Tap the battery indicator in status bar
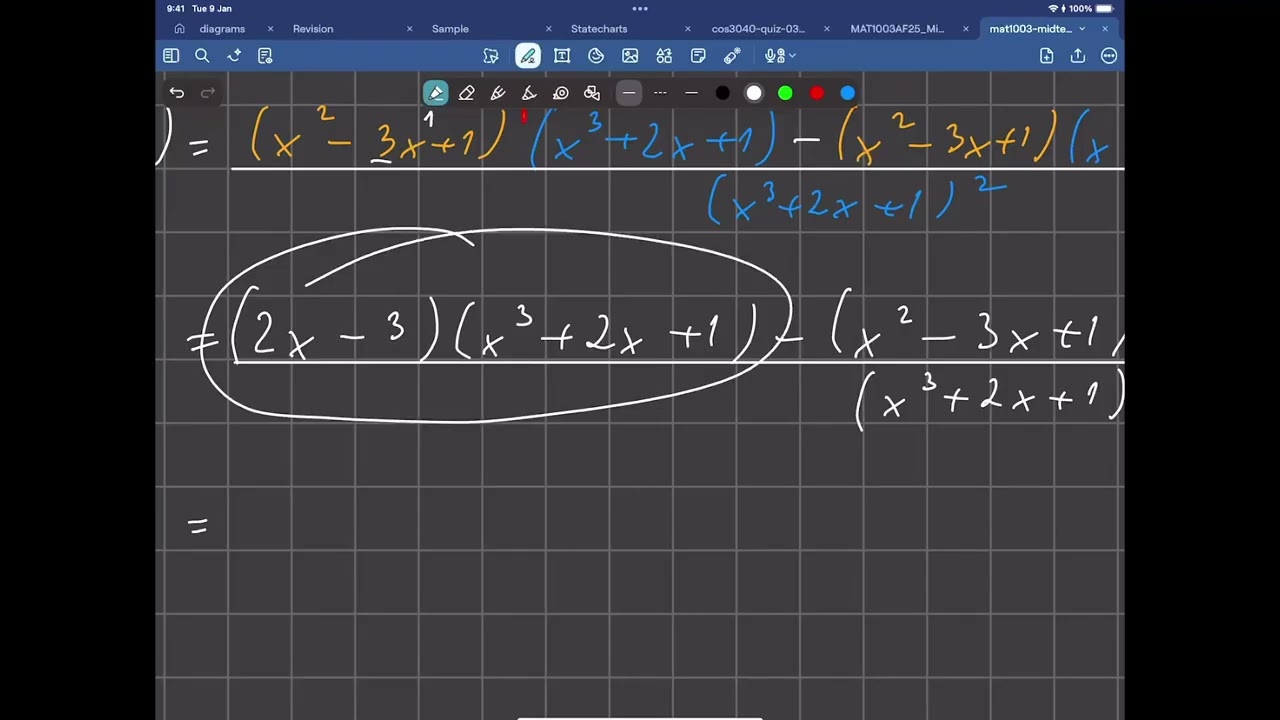Image resolution: width=1280 pixels, height=720 pixels. click(1104, 8)
